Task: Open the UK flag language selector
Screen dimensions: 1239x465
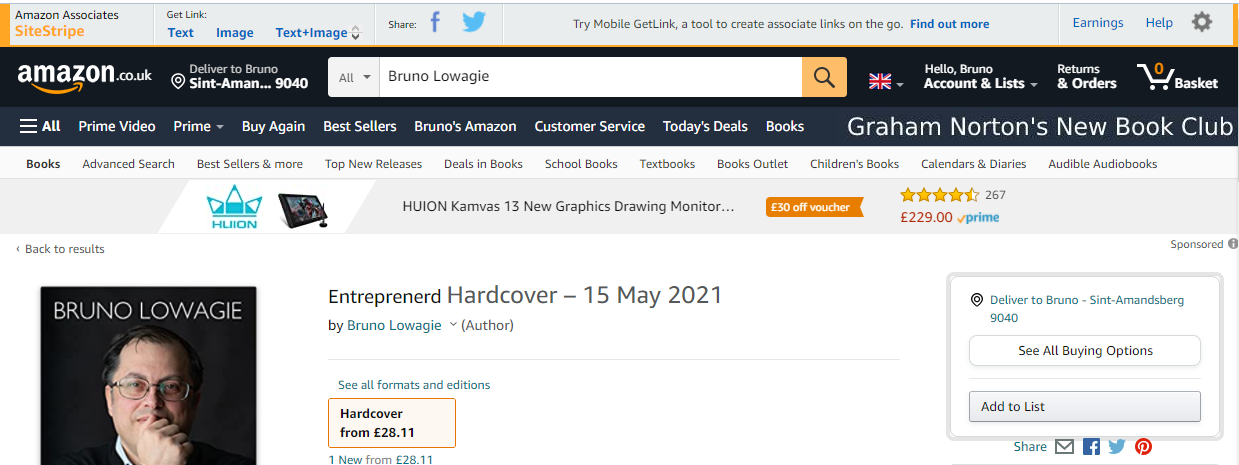Action: click(x=886, y=82)
